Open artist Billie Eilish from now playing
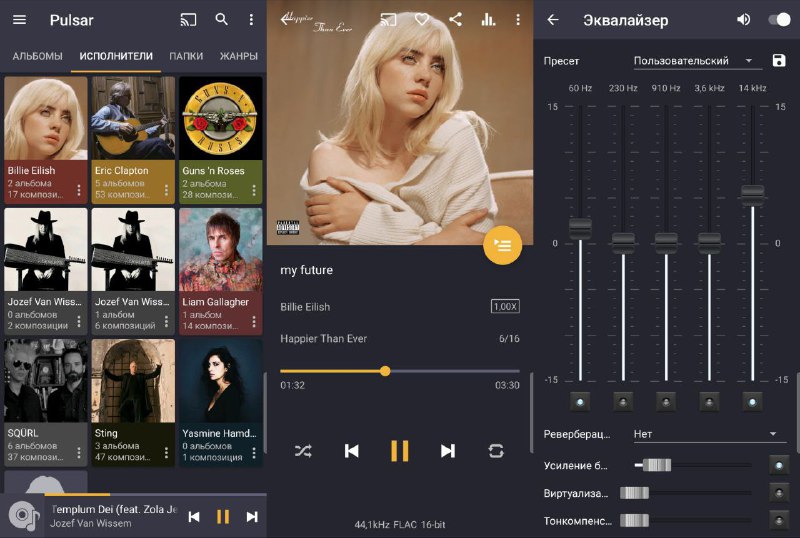Viewport: 800px width, 538px height. pyautogui.click(x=305, y=307)
